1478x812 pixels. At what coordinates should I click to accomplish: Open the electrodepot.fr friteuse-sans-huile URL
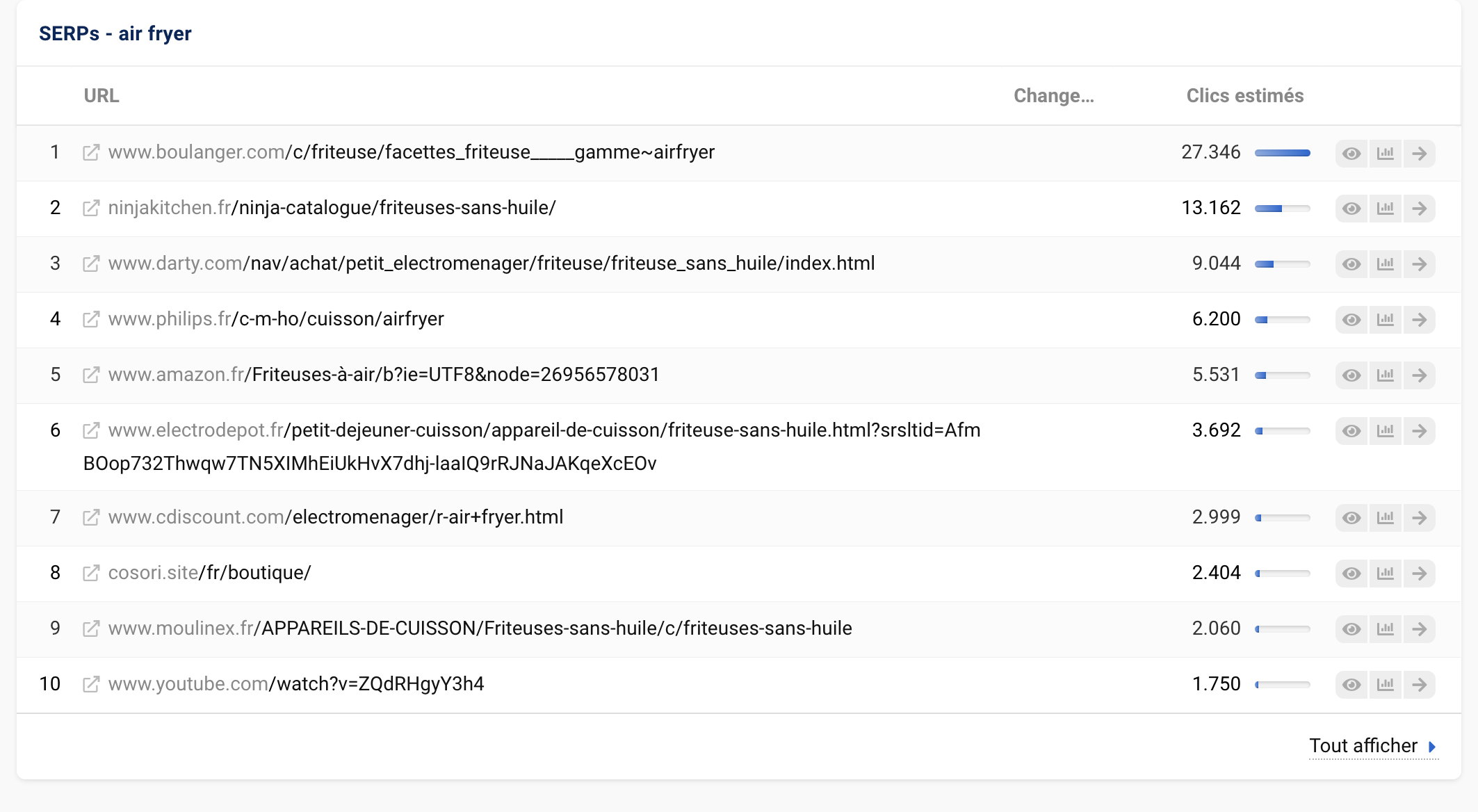tap(532, 447)
